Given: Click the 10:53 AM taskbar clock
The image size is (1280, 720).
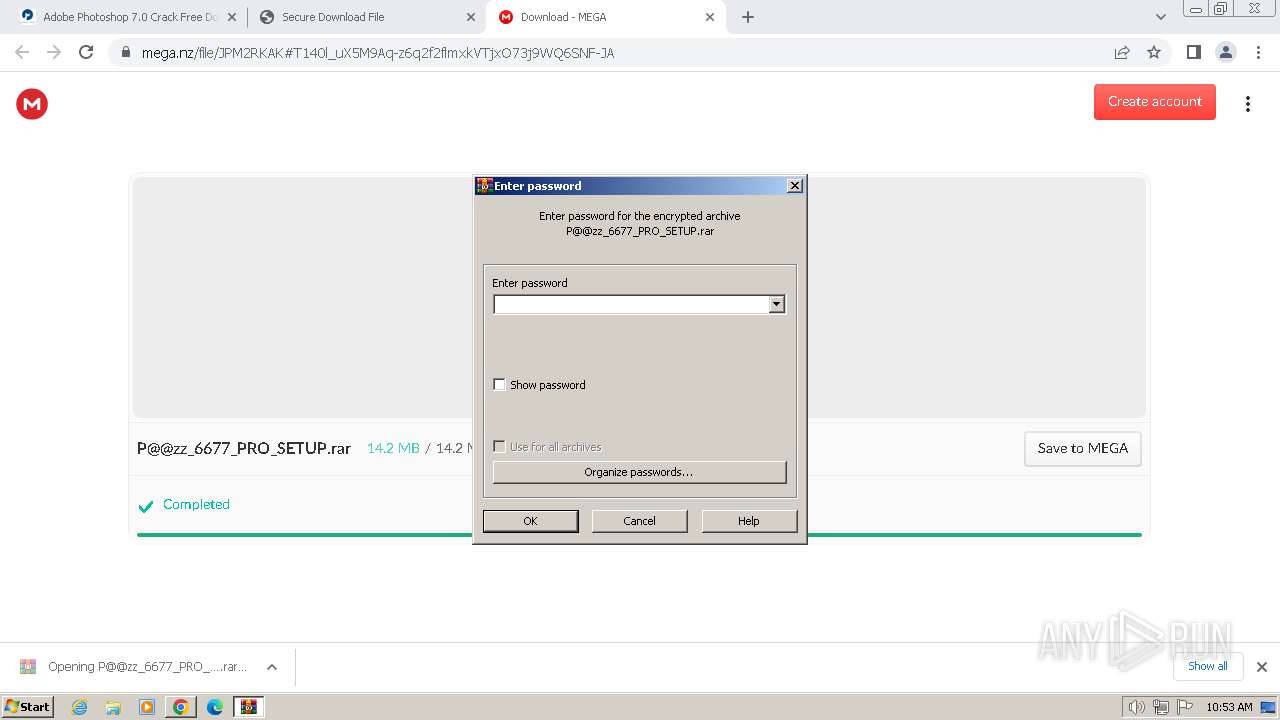Looking at the screenshot, I should pyautogui.click(x=1229, y=707).
